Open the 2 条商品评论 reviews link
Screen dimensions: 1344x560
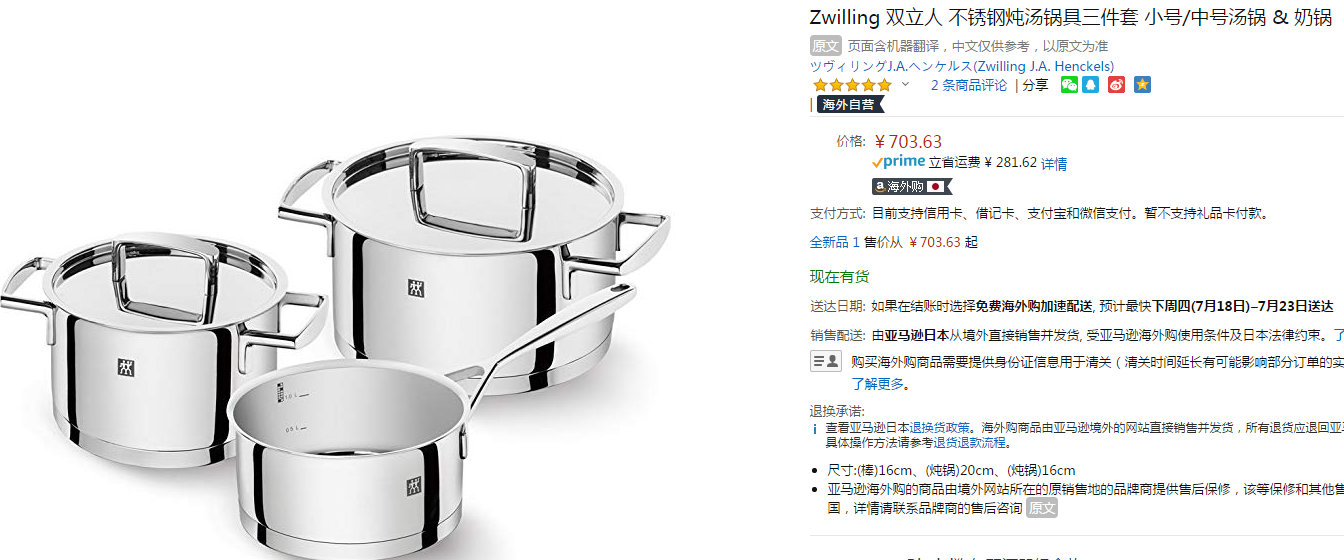click(969, 85)
